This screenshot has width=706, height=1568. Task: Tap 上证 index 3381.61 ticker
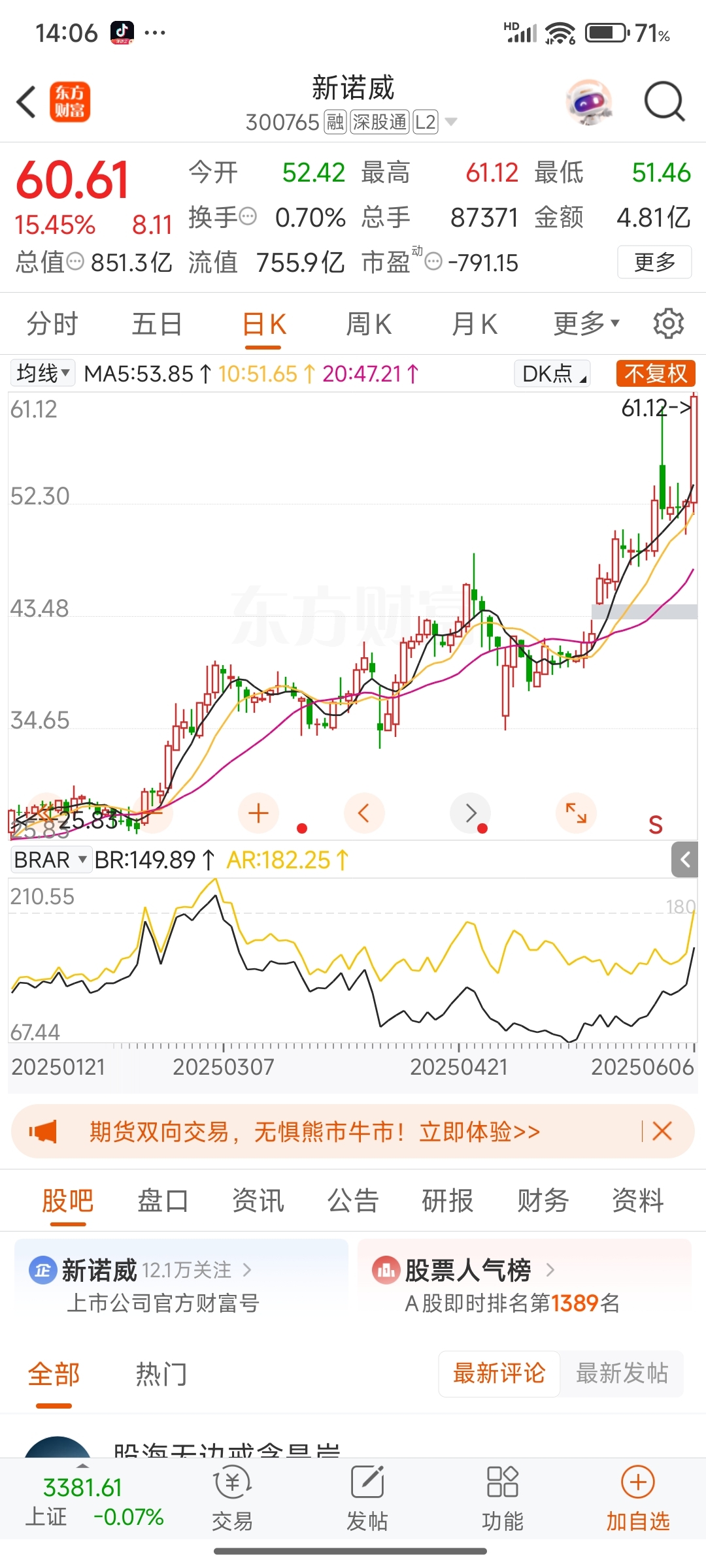94,1501
